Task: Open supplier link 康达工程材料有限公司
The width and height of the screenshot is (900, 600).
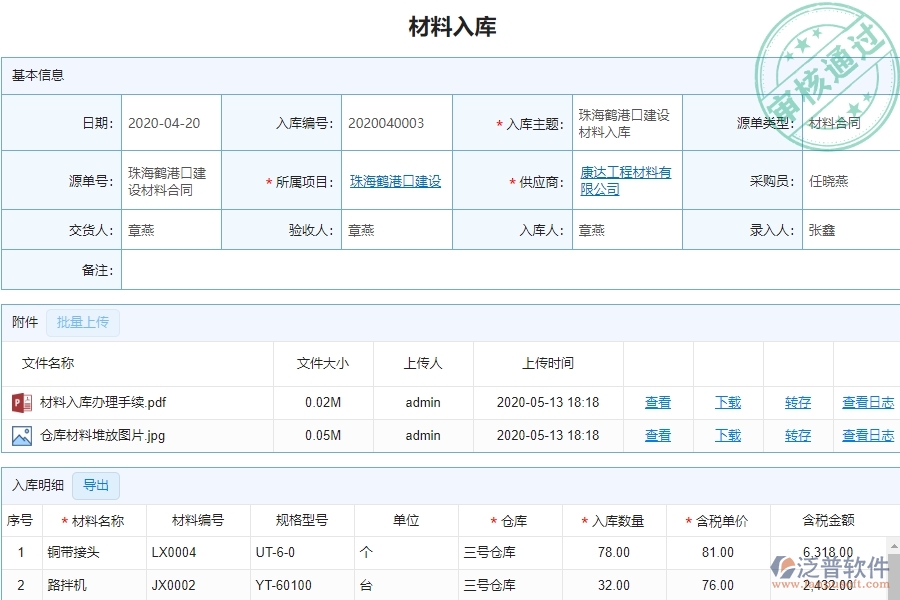Action: coord(624,171)
